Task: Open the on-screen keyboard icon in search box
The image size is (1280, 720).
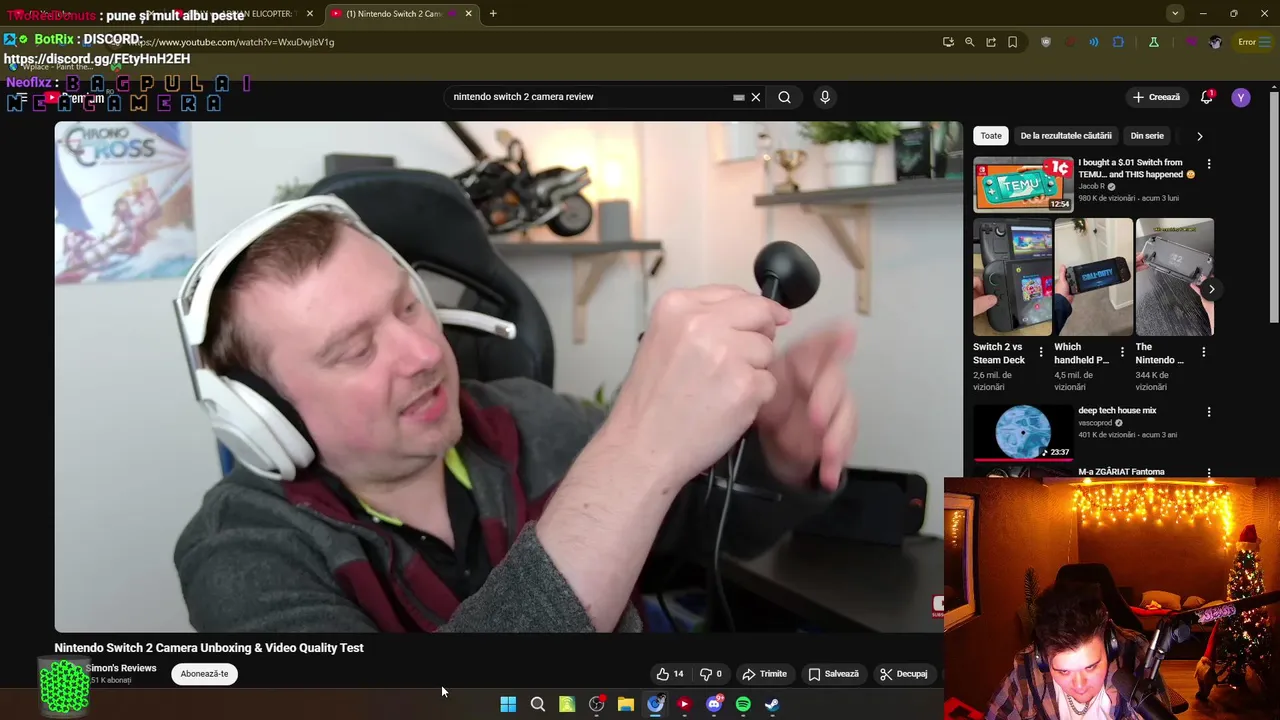Action: 739,97
